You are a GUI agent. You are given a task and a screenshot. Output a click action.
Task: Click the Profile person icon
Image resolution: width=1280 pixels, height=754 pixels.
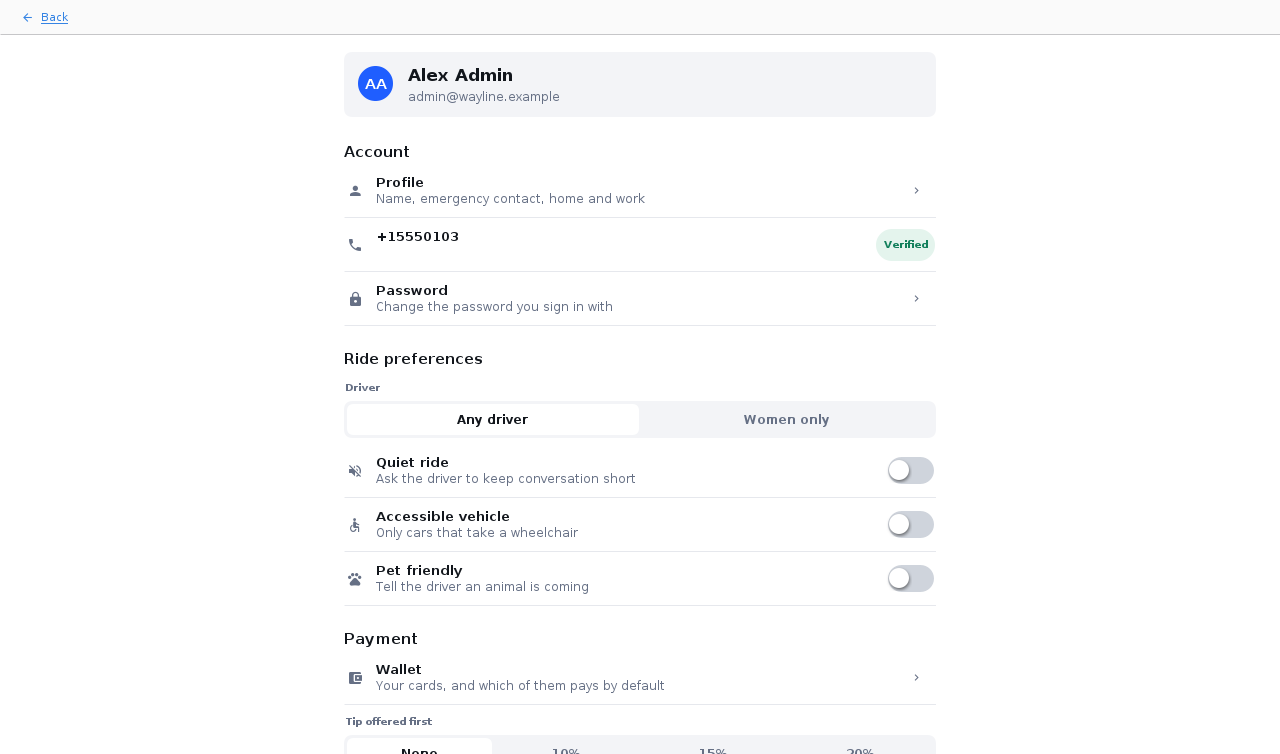(355, 190)
